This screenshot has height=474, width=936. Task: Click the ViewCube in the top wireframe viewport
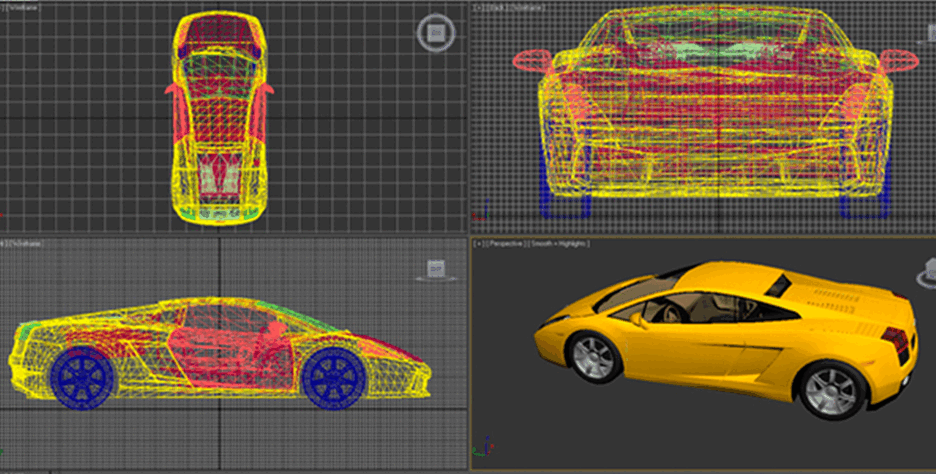point(436,33)
